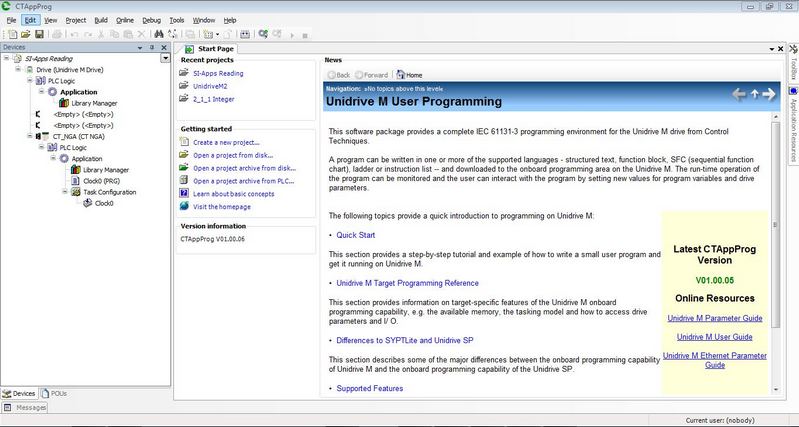Click the Replace toolbar icon
Screen dimensions: 799x427
coord(173,34)
